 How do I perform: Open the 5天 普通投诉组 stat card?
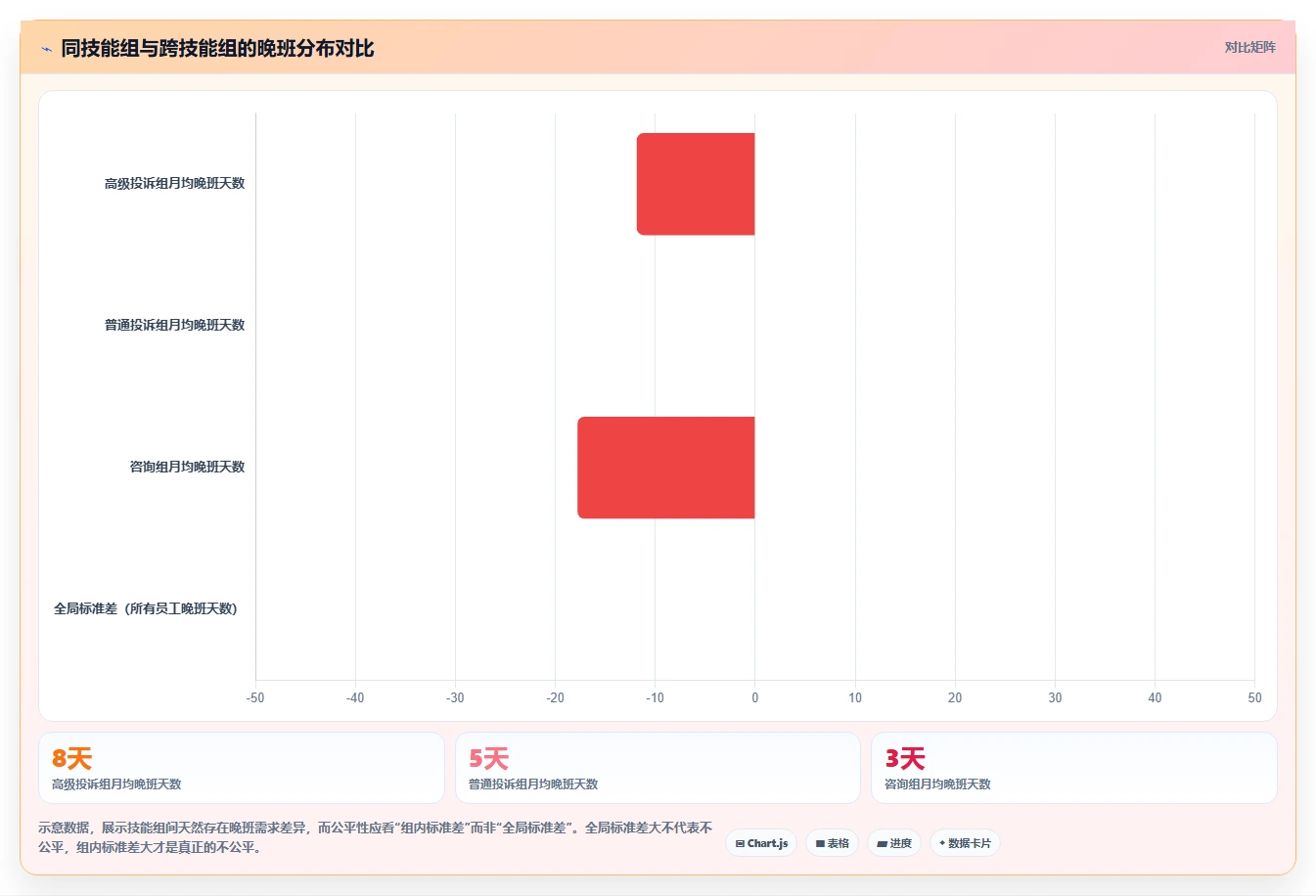point(658,768)
